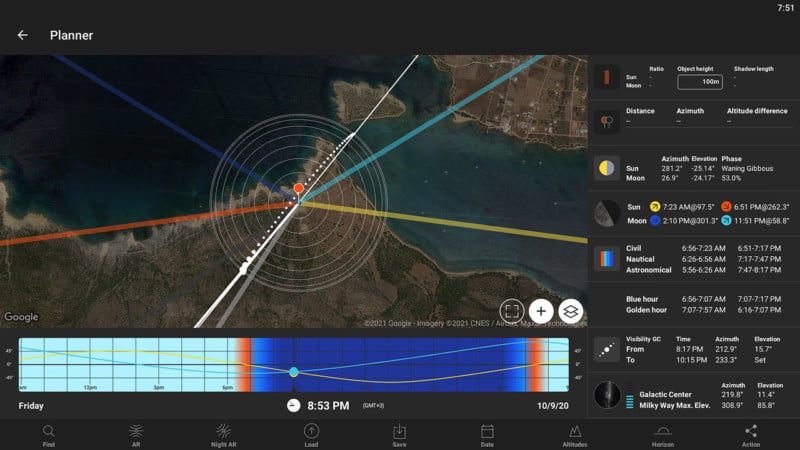Viewport: 800px width, 450px height.
Task: Open the Find search tool
Action: coord(48,434)
